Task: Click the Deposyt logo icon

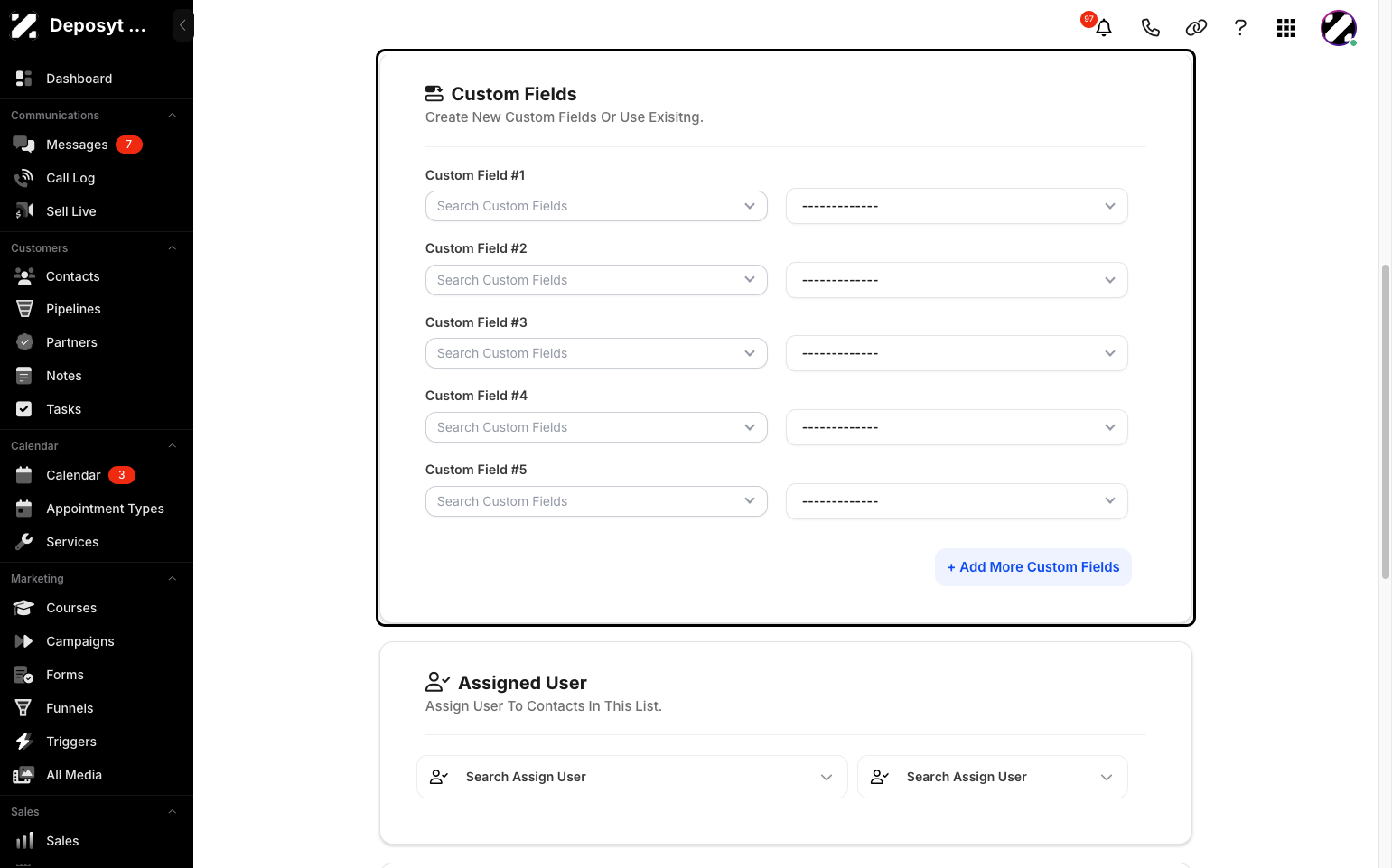Action: (x=24, y=26)
